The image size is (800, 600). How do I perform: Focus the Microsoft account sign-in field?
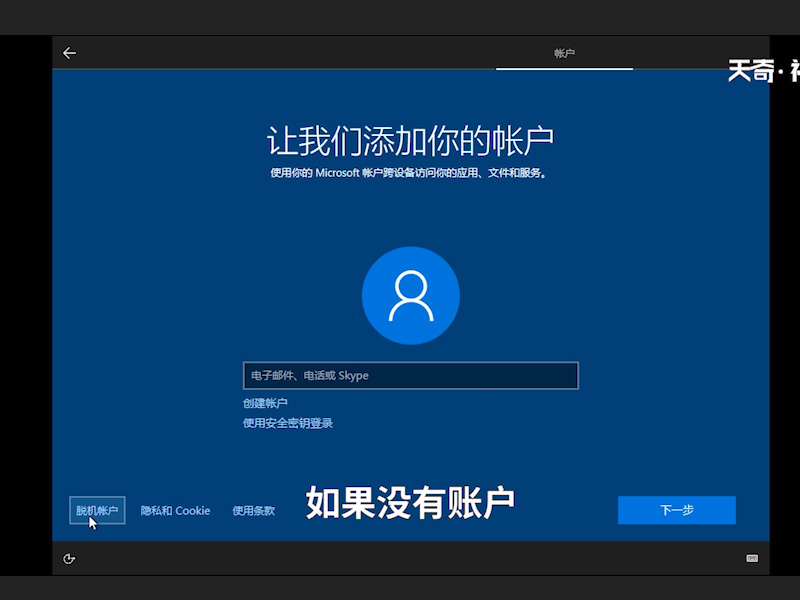pyautogui.click(x=411, y=375)
